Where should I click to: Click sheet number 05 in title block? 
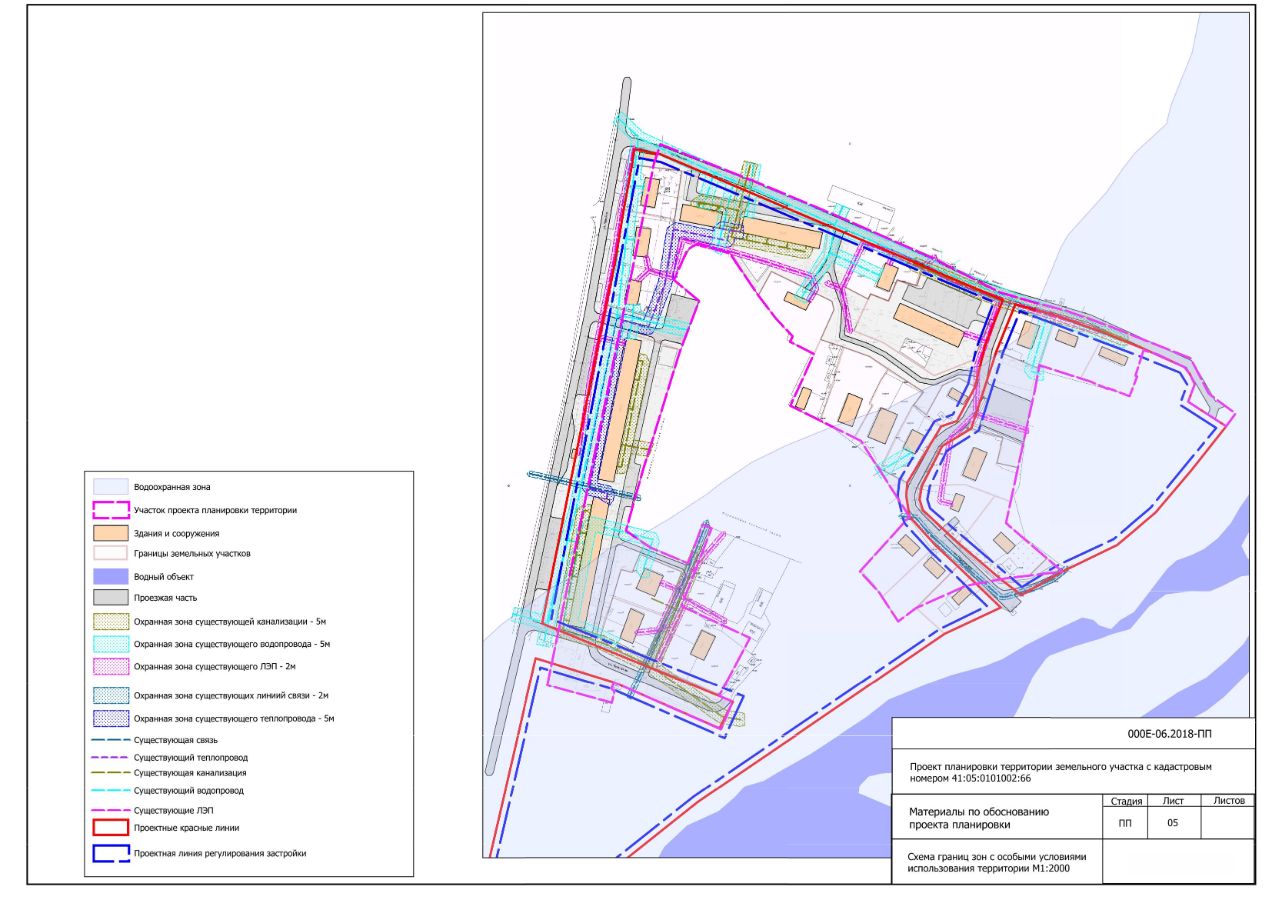coord(1173,824)
